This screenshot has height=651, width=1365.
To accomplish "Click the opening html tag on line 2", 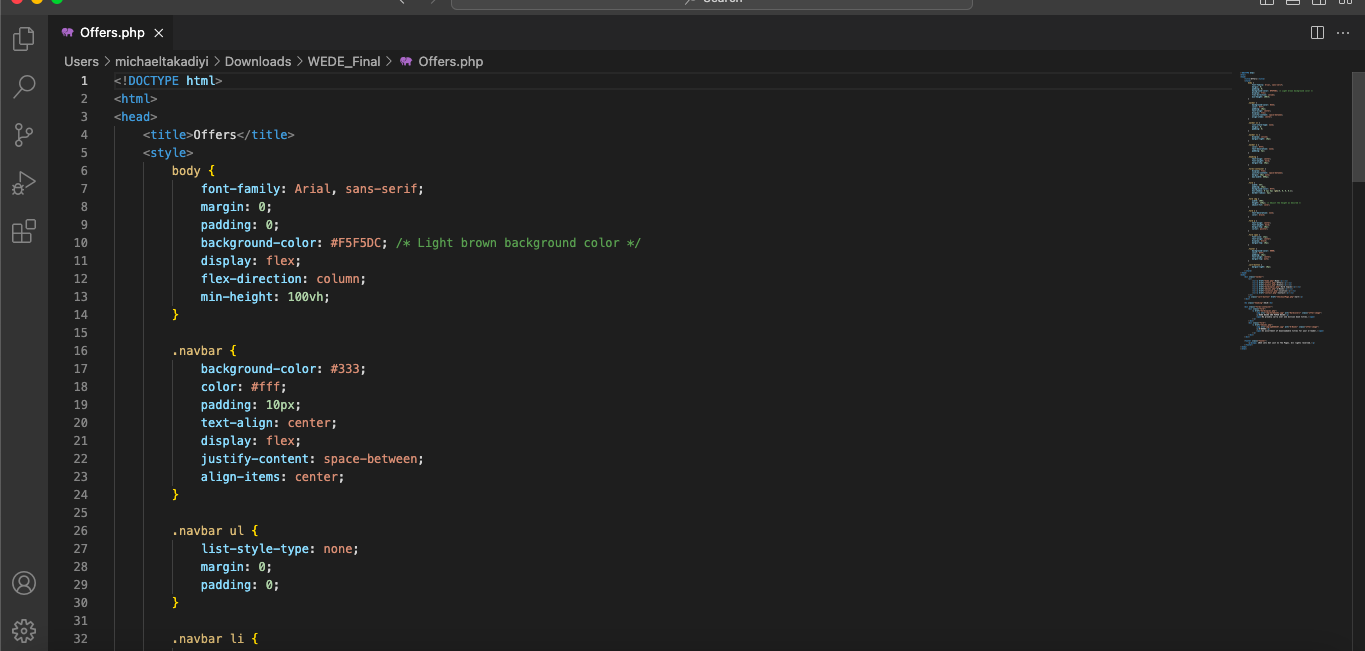I will [x=135, y=99].
